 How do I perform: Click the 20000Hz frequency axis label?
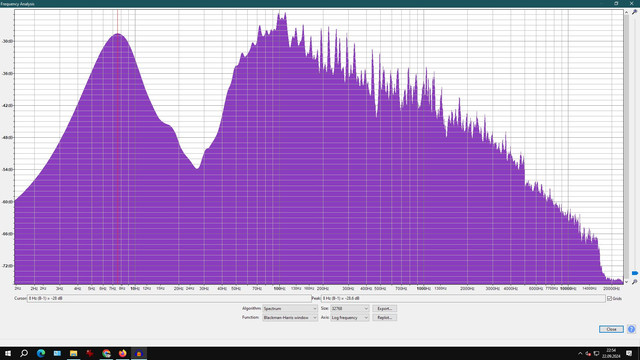click(x=611, y=289)
